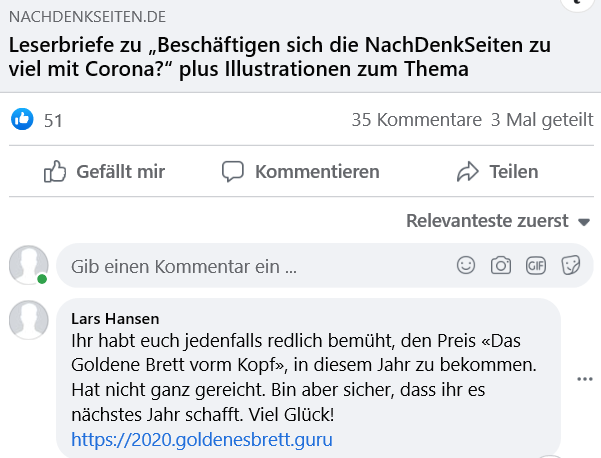Open the 2020.goldenesbrett.guru link
This screenshot has width=601, height=458.
coord(201,439)
